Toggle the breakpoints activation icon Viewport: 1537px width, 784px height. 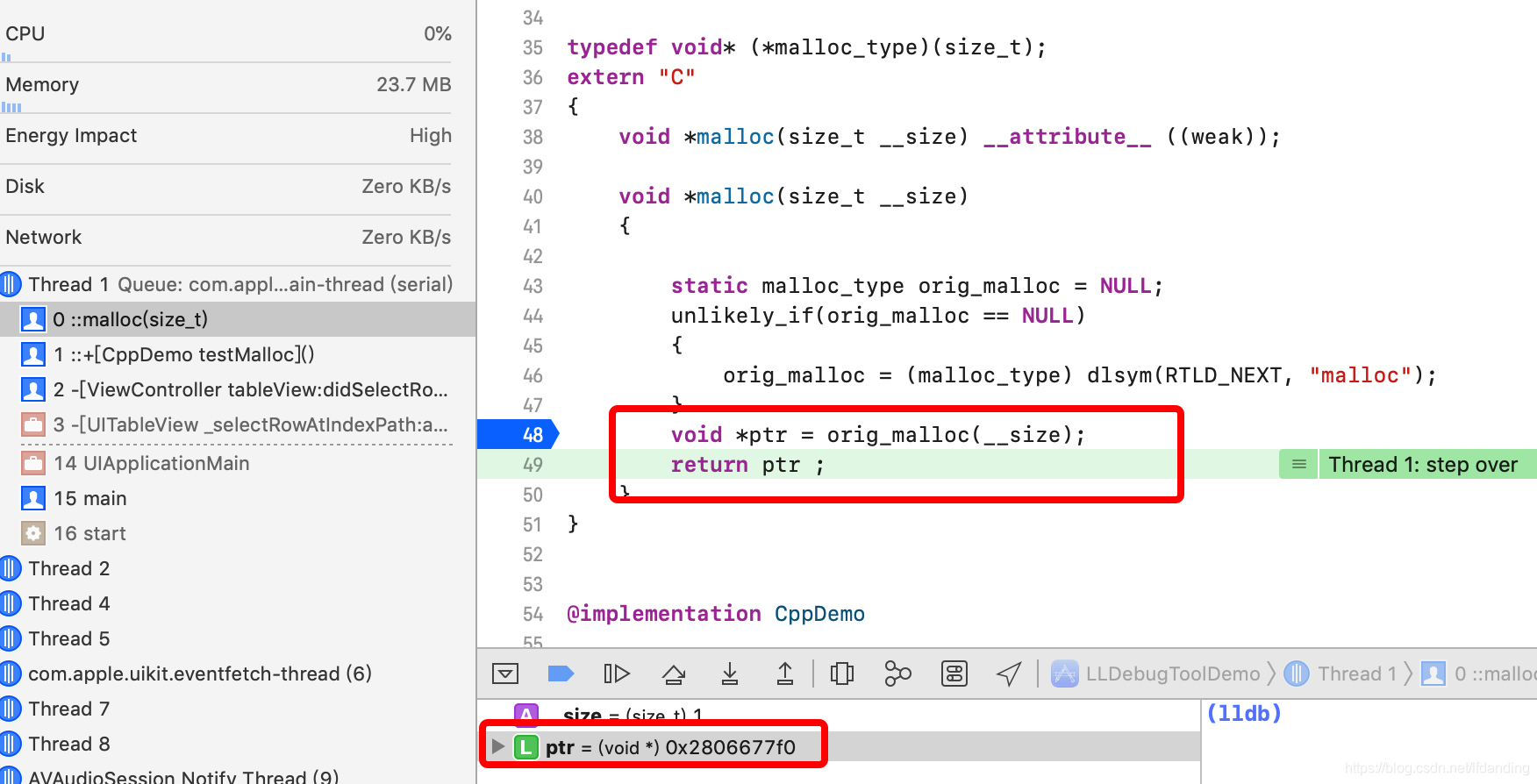click(561, 674)
